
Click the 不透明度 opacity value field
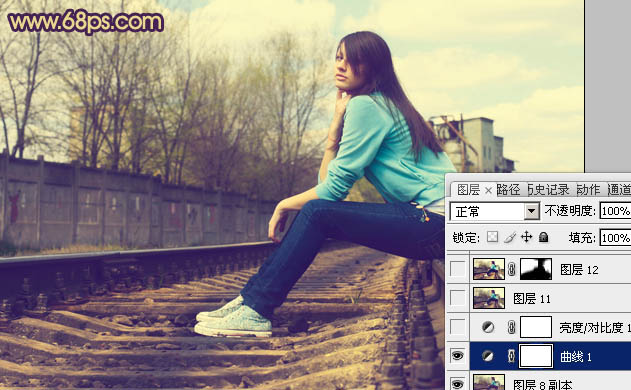(615, 211)
